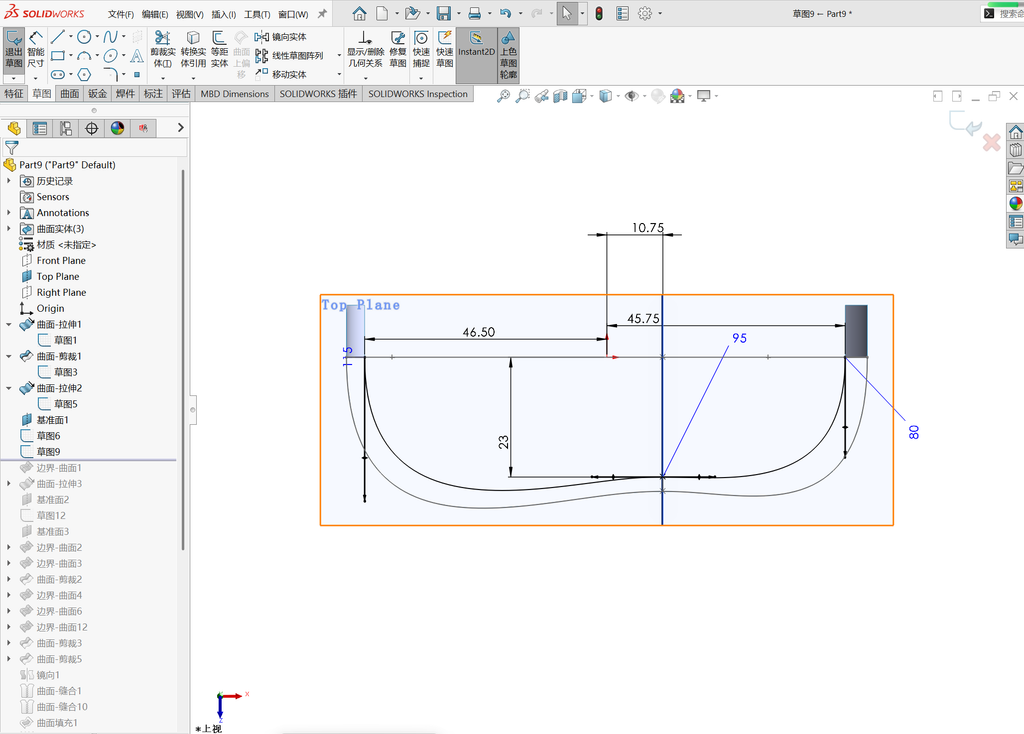Open the 工具(T) menu
1024x734 pixels.
257,14
